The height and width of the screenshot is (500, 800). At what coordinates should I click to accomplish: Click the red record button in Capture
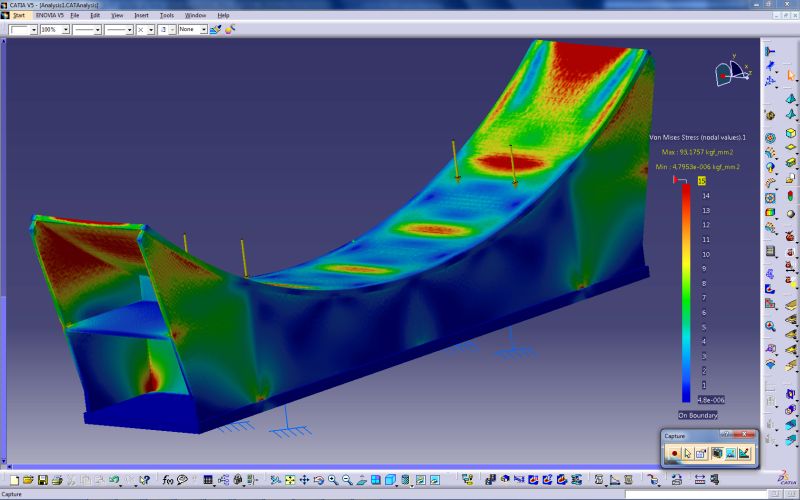(674, 454)
